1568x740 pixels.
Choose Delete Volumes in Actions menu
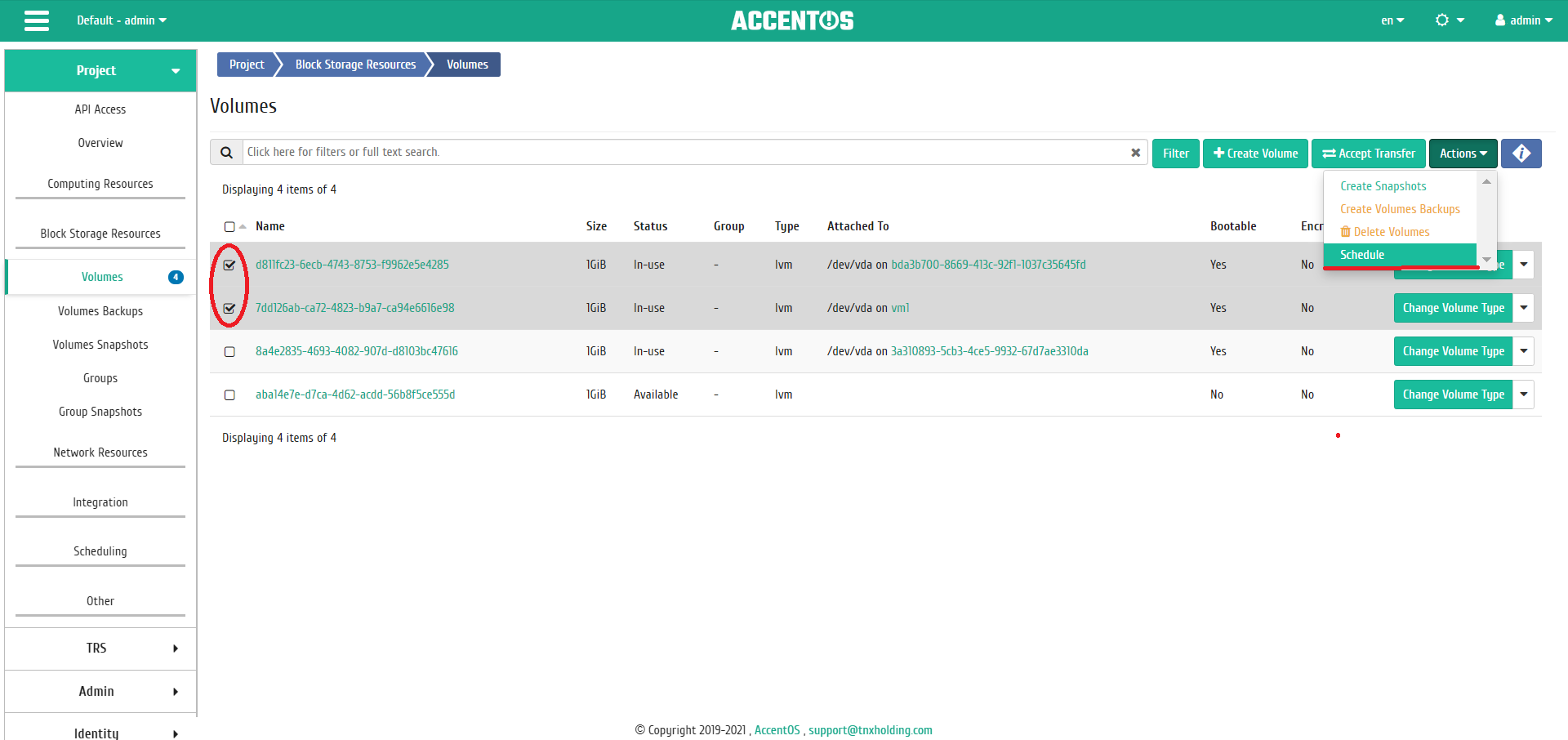click(1385, 232)
